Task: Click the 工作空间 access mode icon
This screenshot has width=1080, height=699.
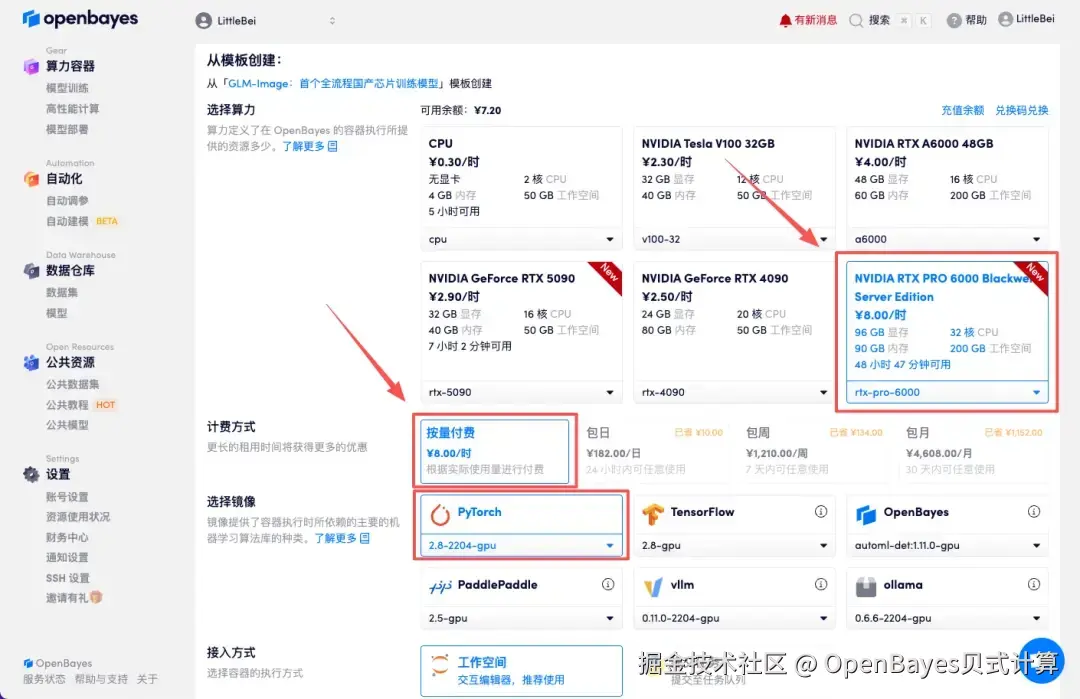Action: click(439, 665)
